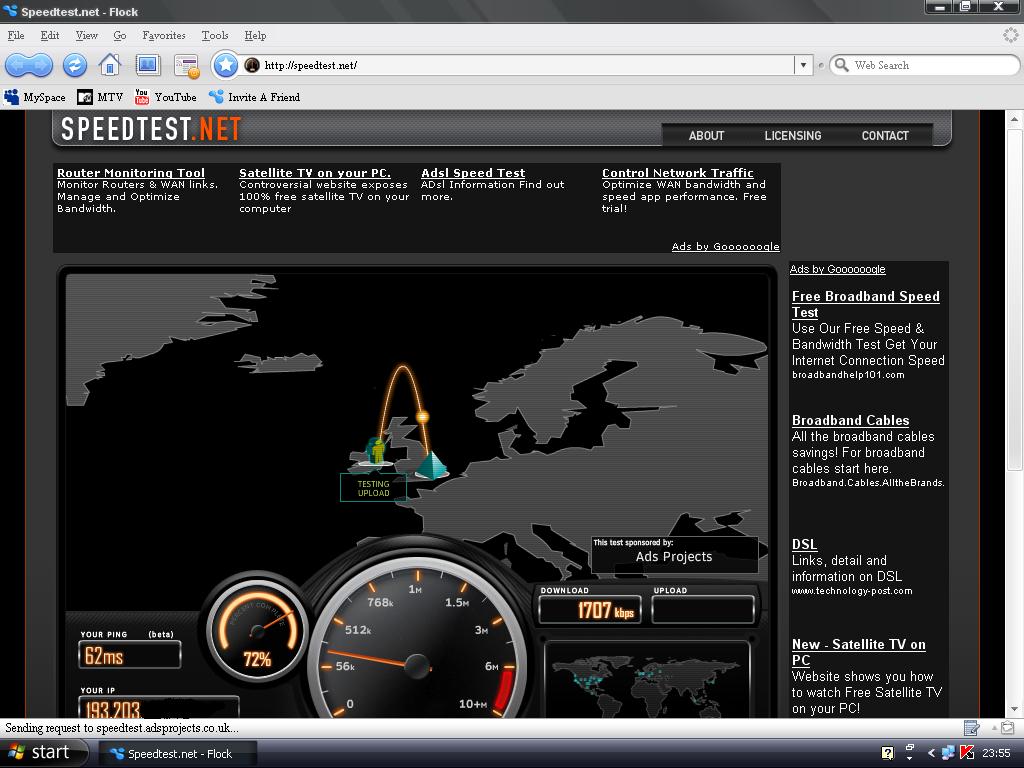Open the Invite A Friend bookmark
The height and width of the screenshot is (768, 1024).
254,97
